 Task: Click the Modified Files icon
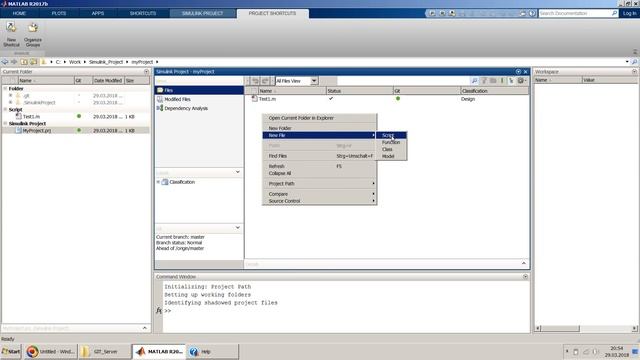[x=160, y=99]
